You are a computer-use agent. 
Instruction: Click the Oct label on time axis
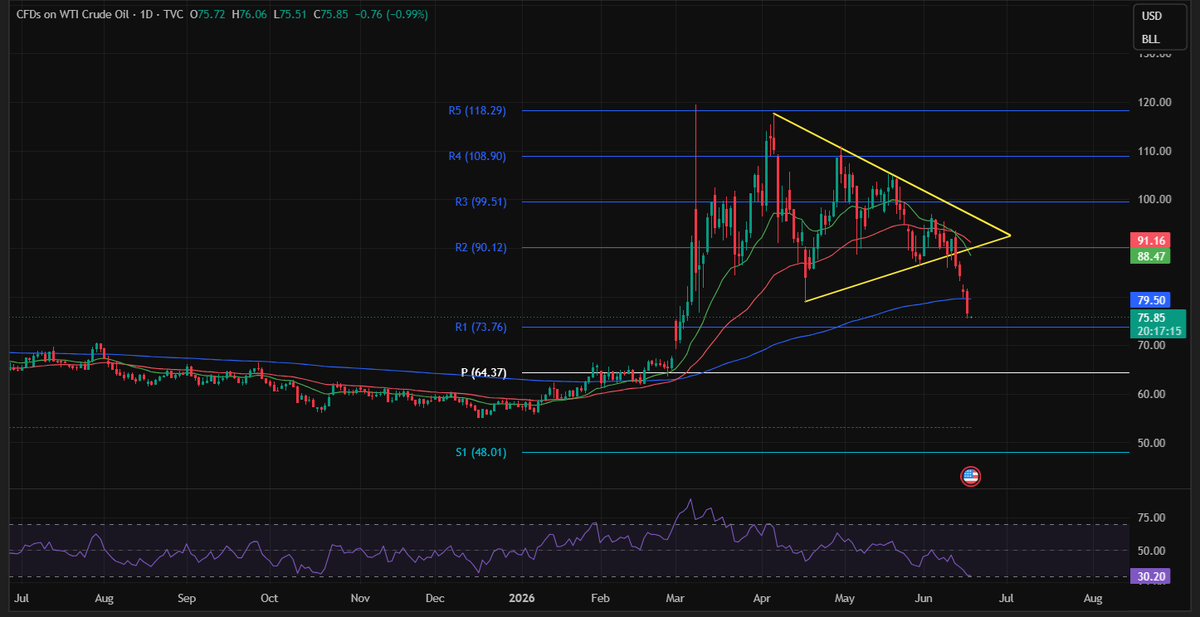[x=269, y=599]
